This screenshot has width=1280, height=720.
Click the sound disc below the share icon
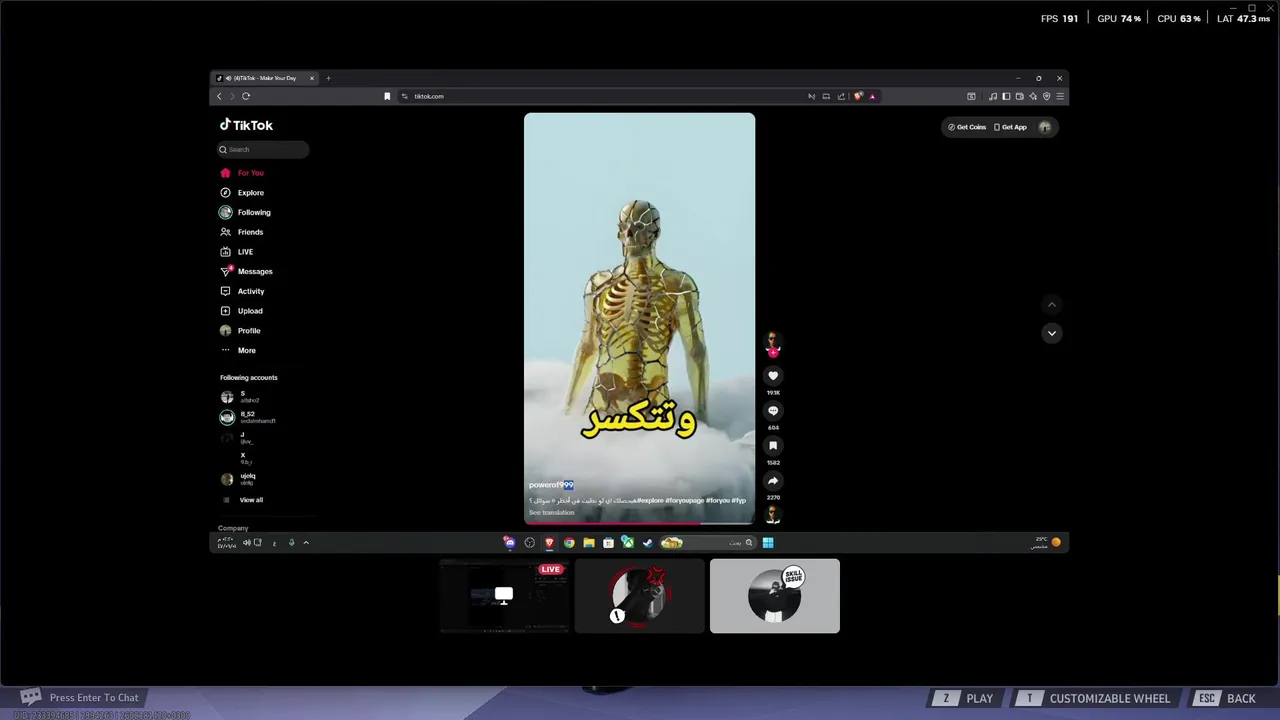pyautogui.click(x=772, y=515)
